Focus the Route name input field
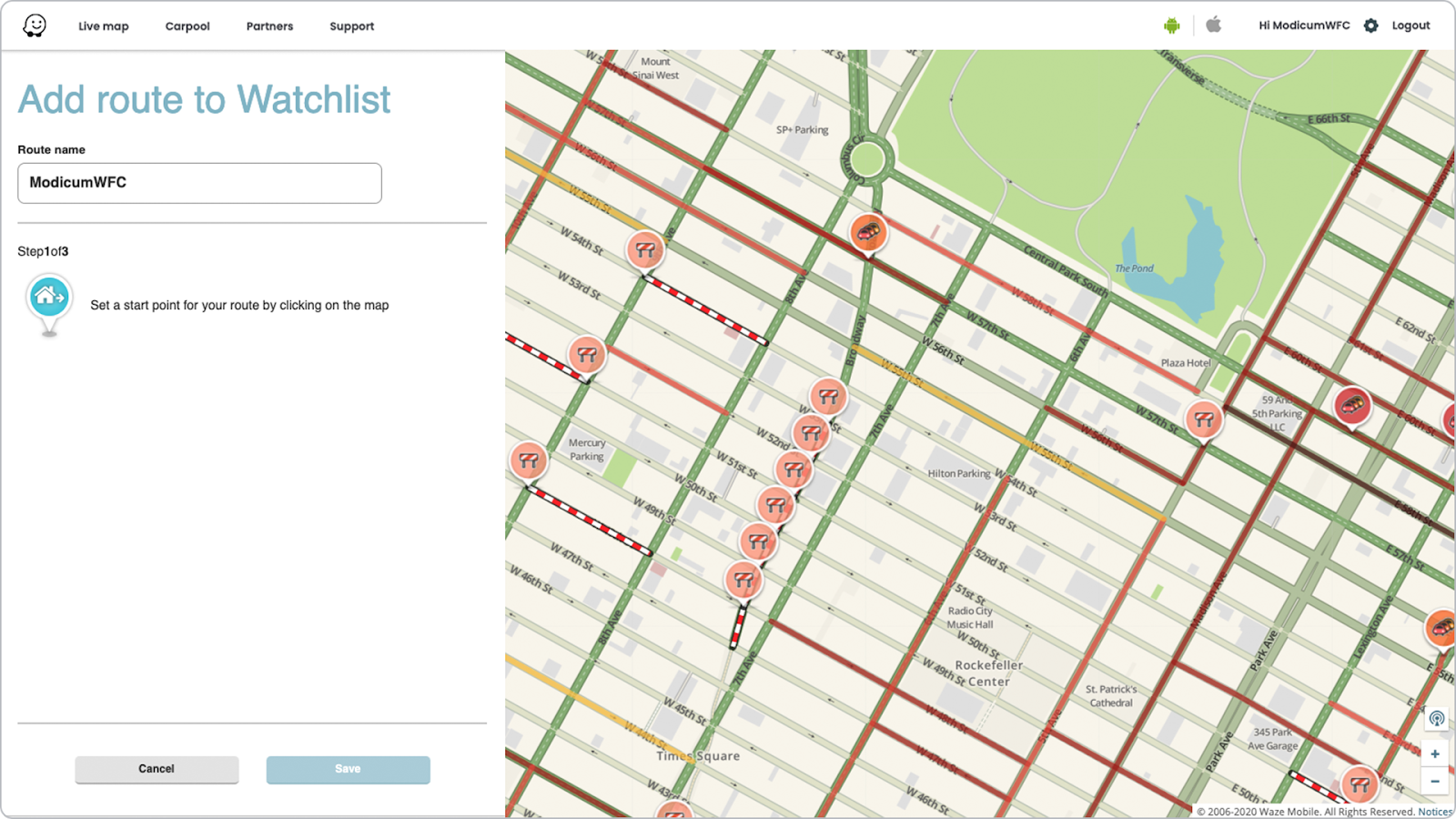This screenshot has width=1456, height=819. [199, 183]
